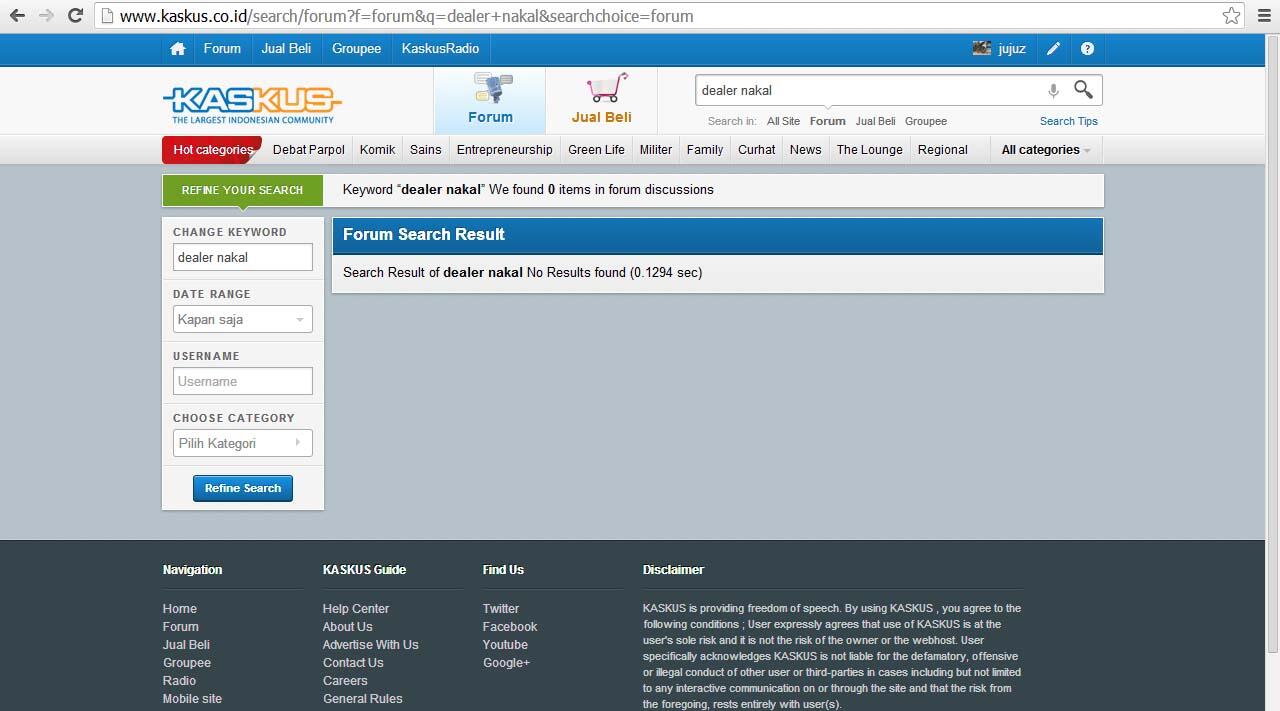Bookmark page with the star icon
This screenshot has height=711, width=1280.
tap(1231, 15)
